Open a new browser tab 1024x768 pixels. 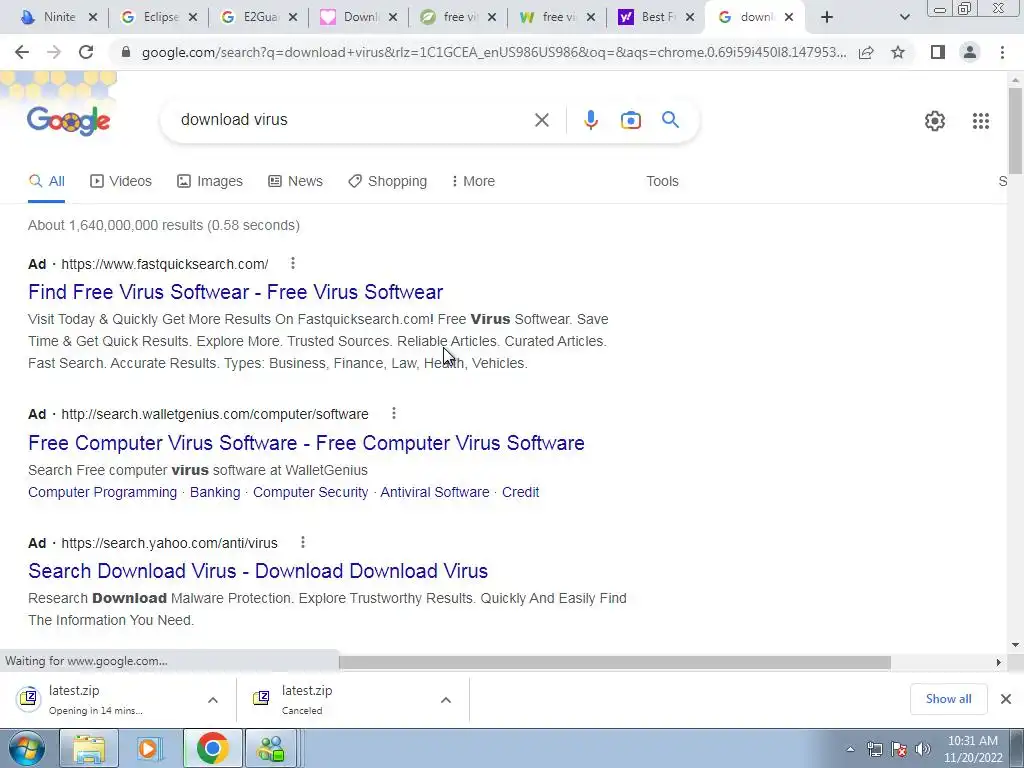(x=827, y=17)
